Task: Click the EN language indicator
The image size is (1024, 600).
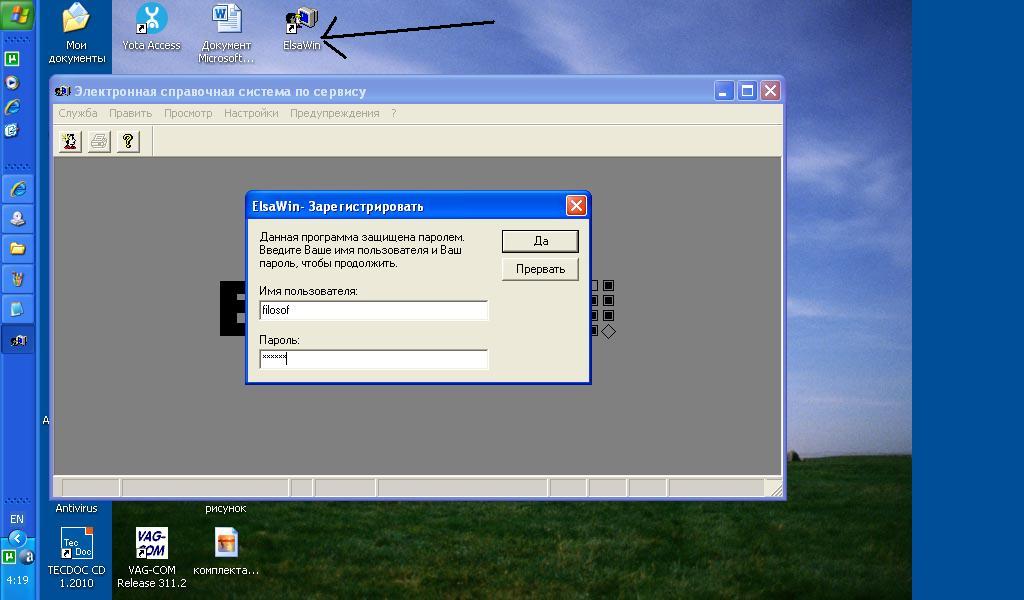Action: [17, 519]
